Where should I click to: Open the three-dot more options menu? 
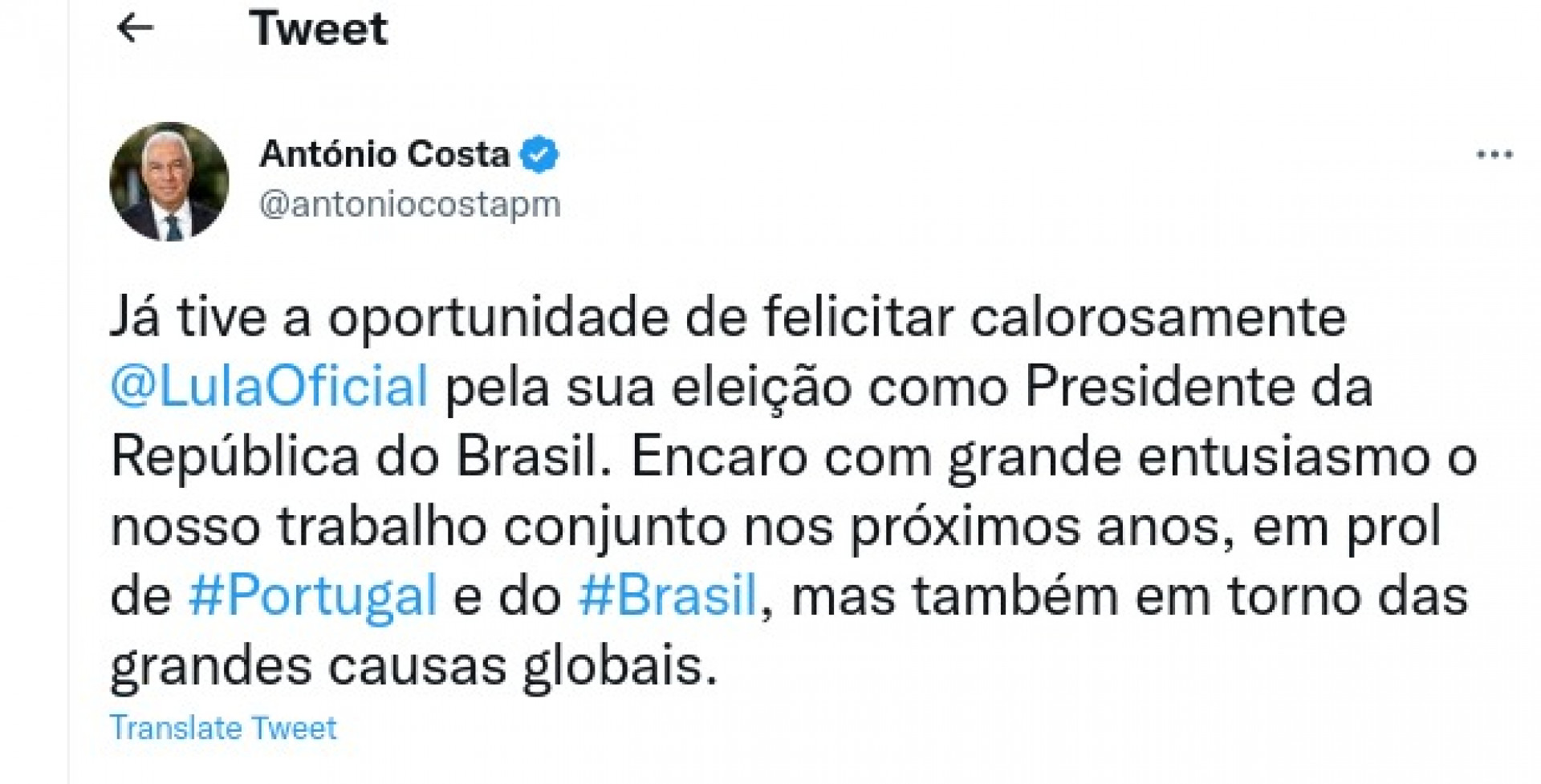click(1494, 155)
